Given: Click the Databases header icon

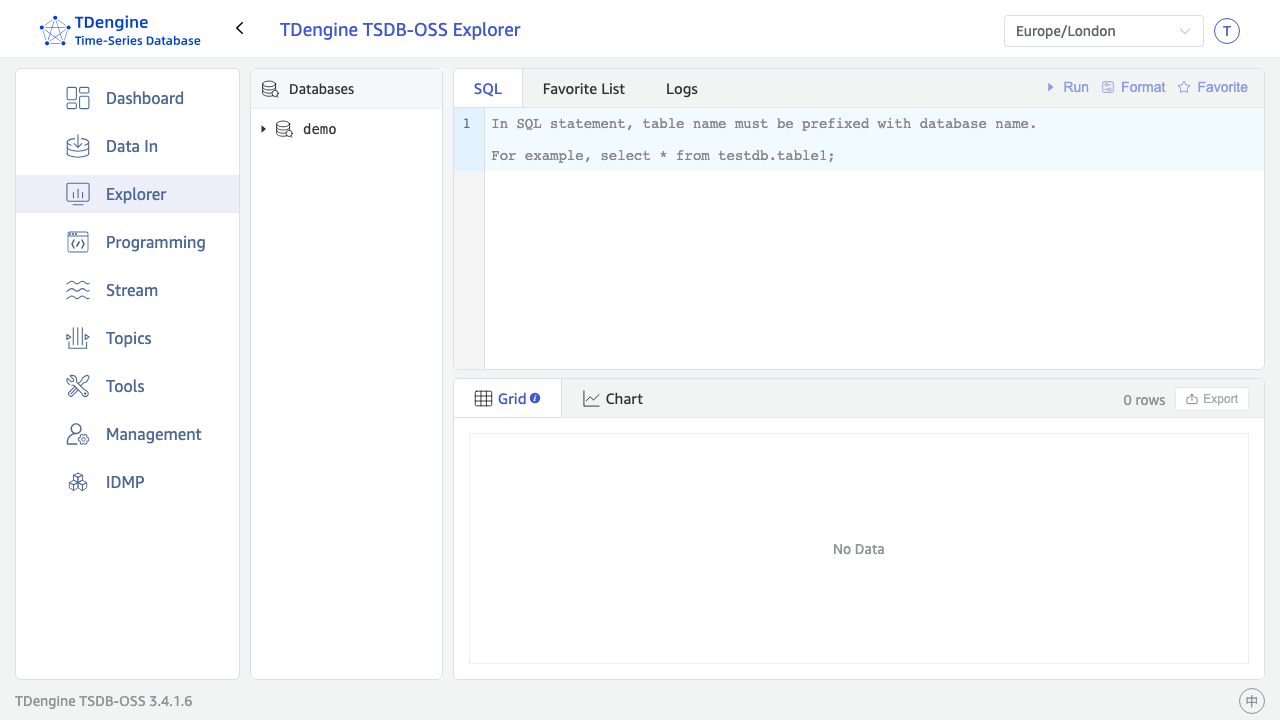Looking at the screenshot, I should [270, 89].
